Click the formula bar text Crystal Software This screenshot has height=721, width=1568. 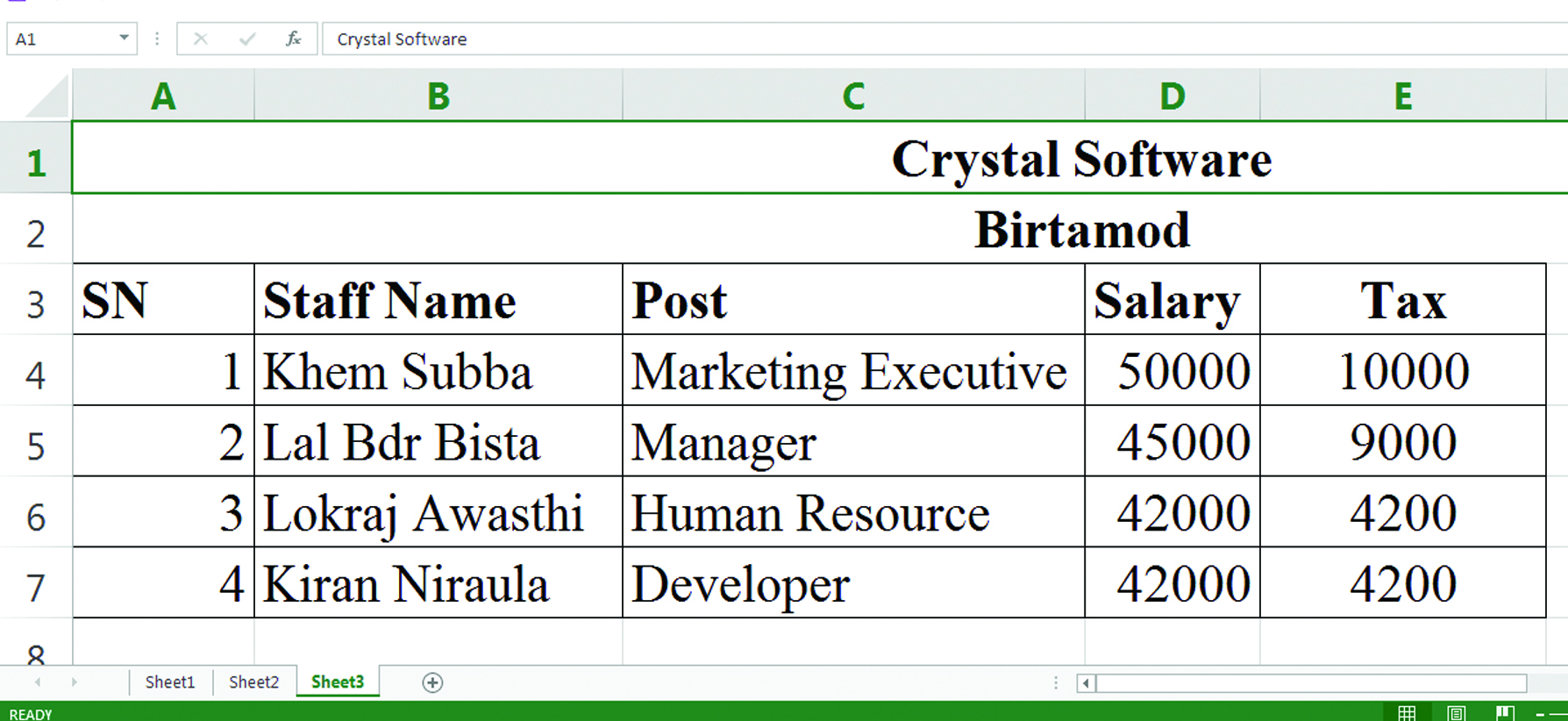(402, 39)
